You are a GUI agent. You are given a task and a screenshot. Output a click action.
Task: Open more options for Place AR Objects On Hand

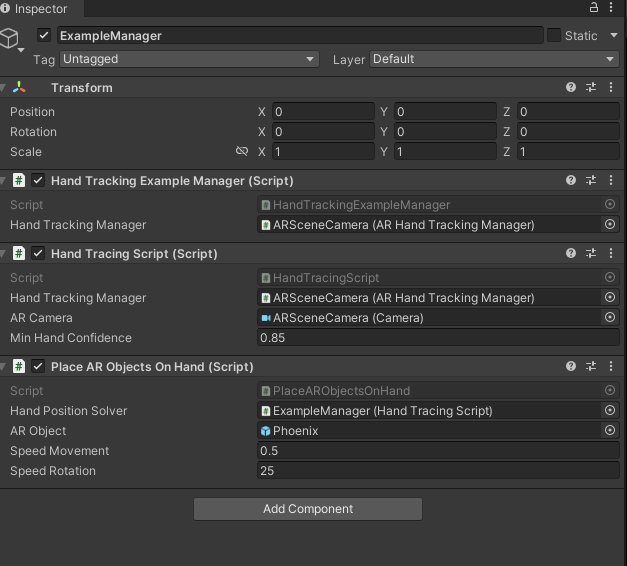611,366
